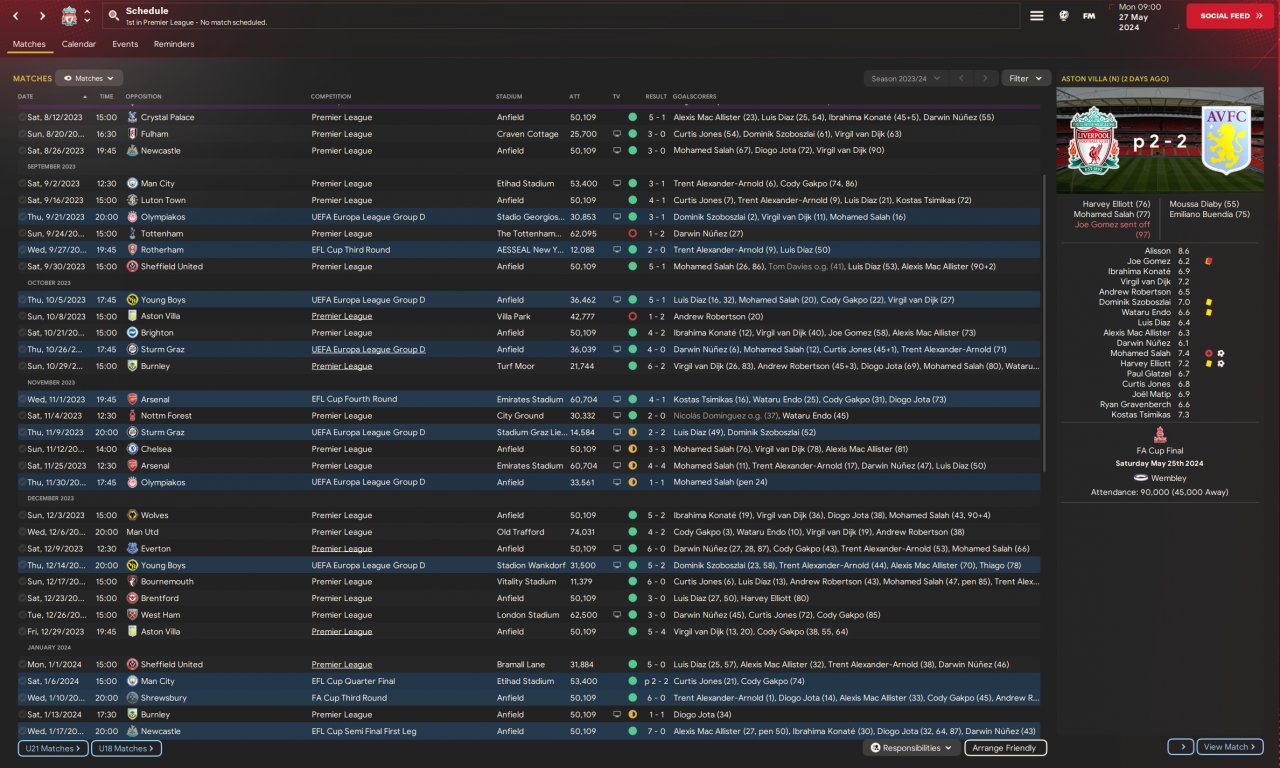The width and height of the screenshot is (1280, 768).
Task: Open the FM menu icon
Action: coord(1089,16)
